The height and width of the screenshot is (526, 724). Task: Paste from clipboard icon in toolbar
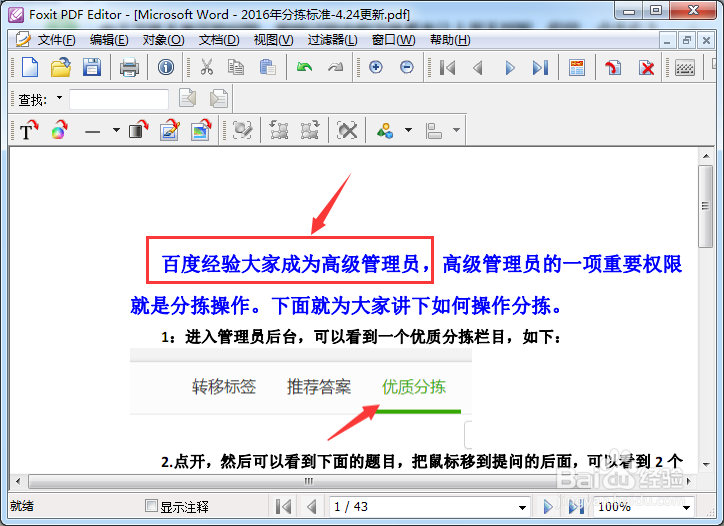[268, 67]
